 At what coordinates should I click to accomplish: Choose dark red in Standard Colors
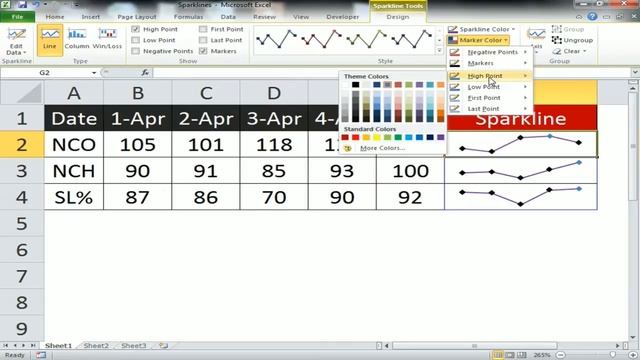click(x=345, y=138)
